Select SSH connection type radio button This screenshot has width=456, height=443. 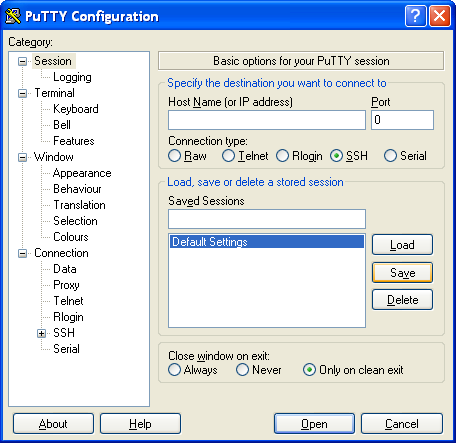336,156
